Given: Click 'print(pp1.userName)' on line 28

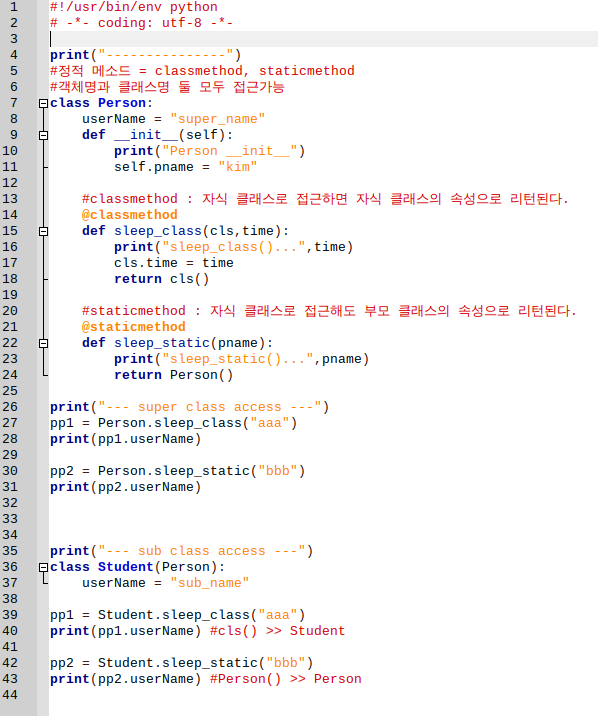Looking at the screenshot, I should click(x=126, y=439).
